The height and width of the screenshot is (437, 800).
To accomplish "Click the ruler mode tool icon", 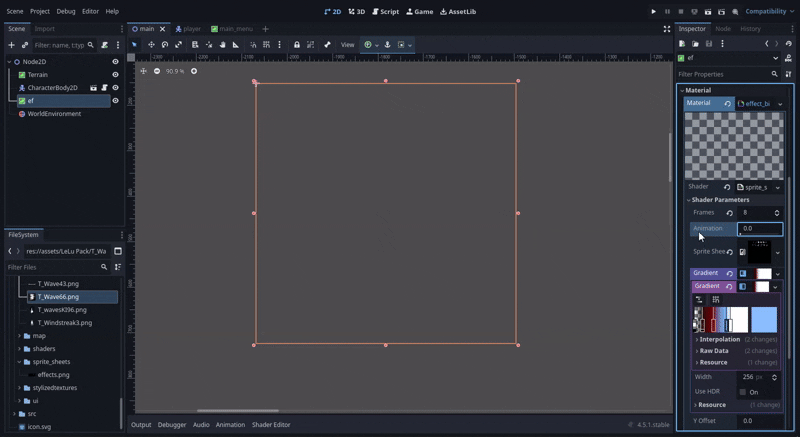I will (x=236, y=45).
